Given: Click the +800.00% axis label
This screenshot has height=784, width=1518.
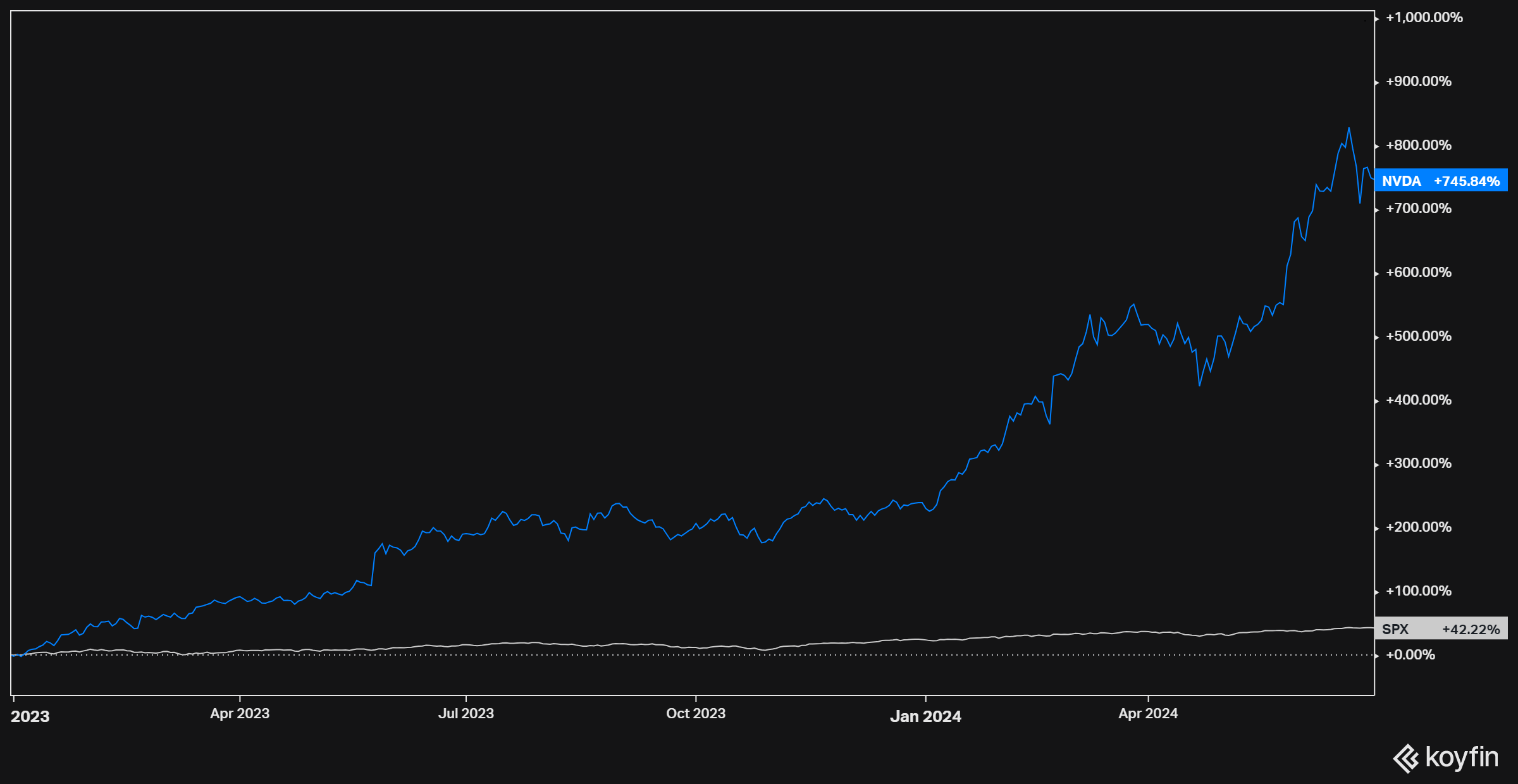Looking at the screenshot, I should [1419, 145].
